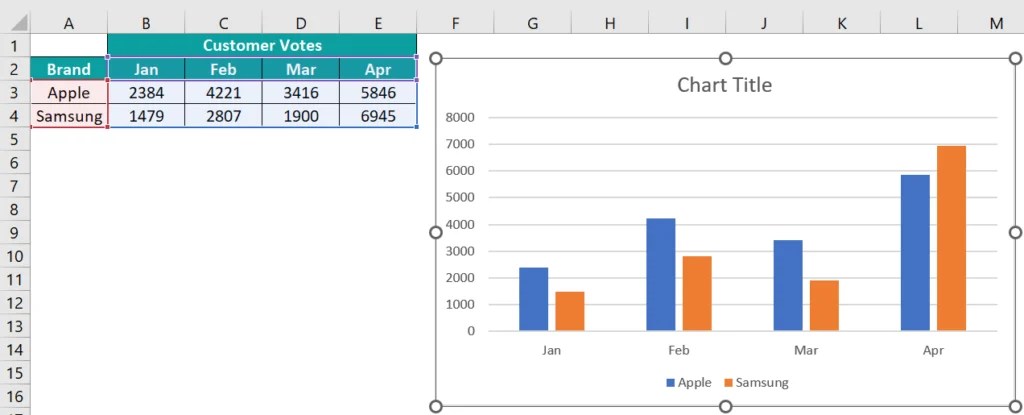Select the orange Samsung bar for Feb
1024x415 pixels.
(697, 293)
